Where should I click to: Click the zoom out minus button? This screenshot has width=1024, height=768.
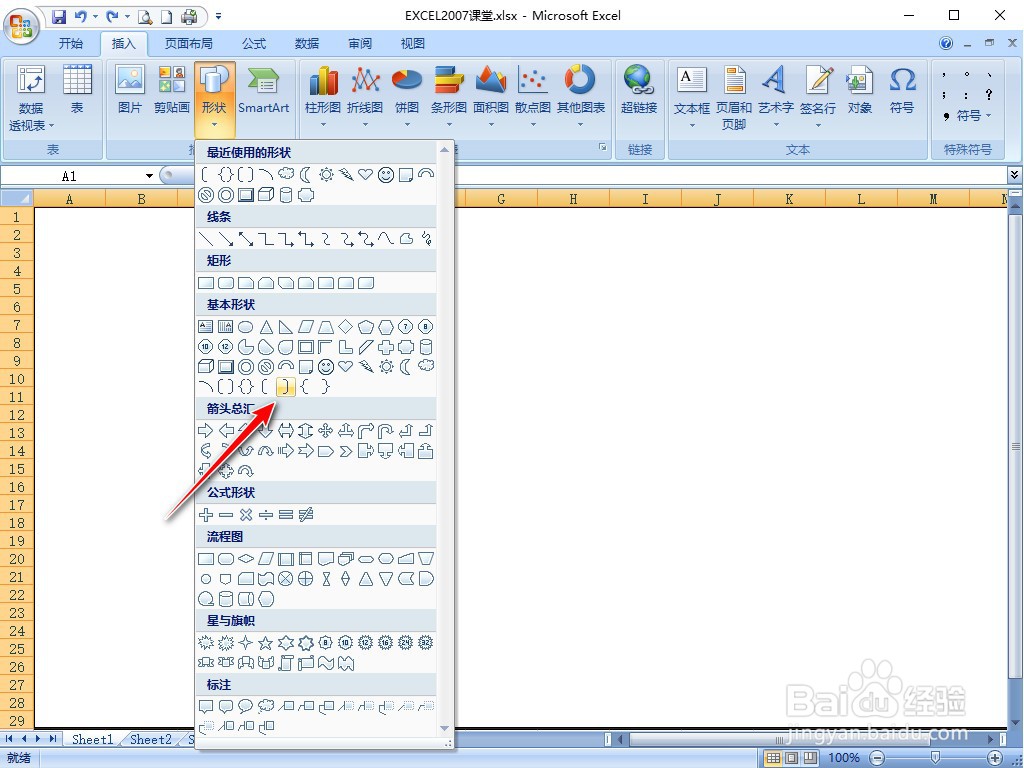coord(877,758)
